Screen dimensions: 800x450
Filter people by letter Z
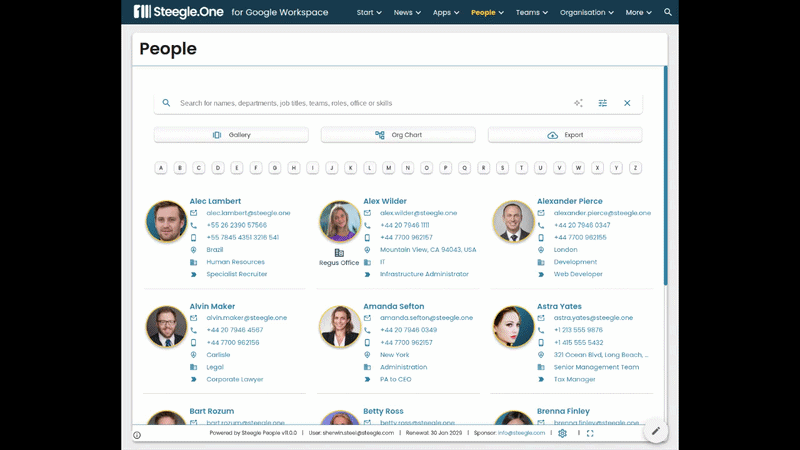(635, 167)
